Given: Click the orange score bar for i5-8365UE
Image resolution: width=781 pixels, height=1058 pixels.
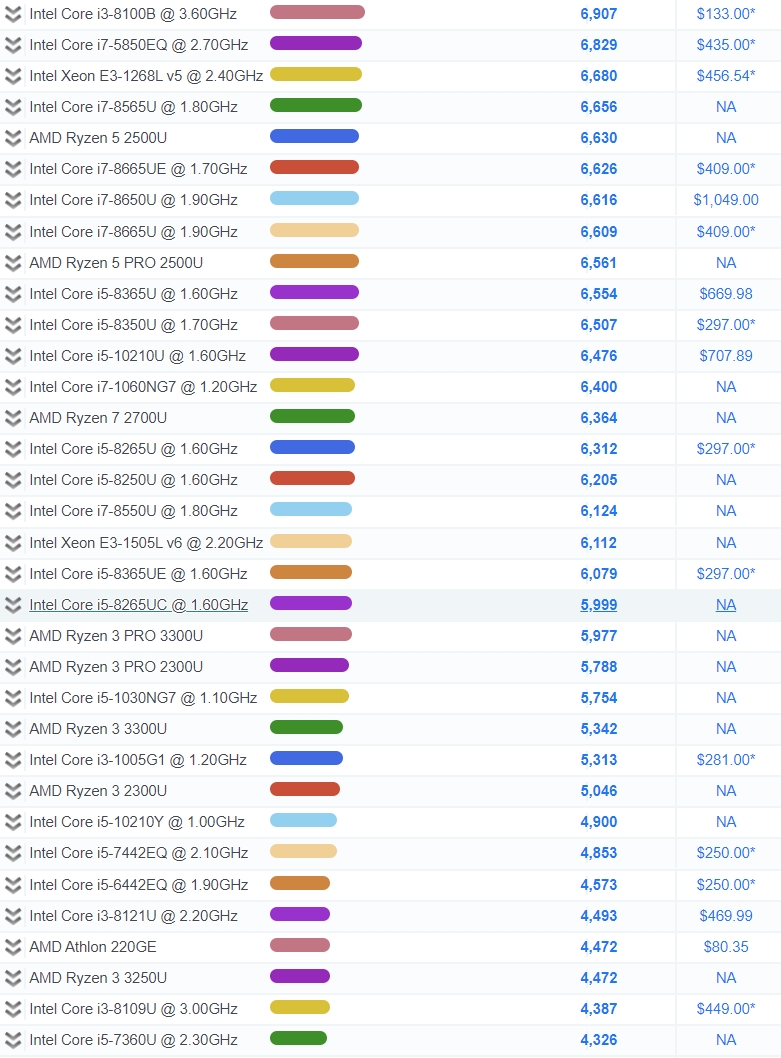Looking at the screenshot, I should (x=311, y=572).
